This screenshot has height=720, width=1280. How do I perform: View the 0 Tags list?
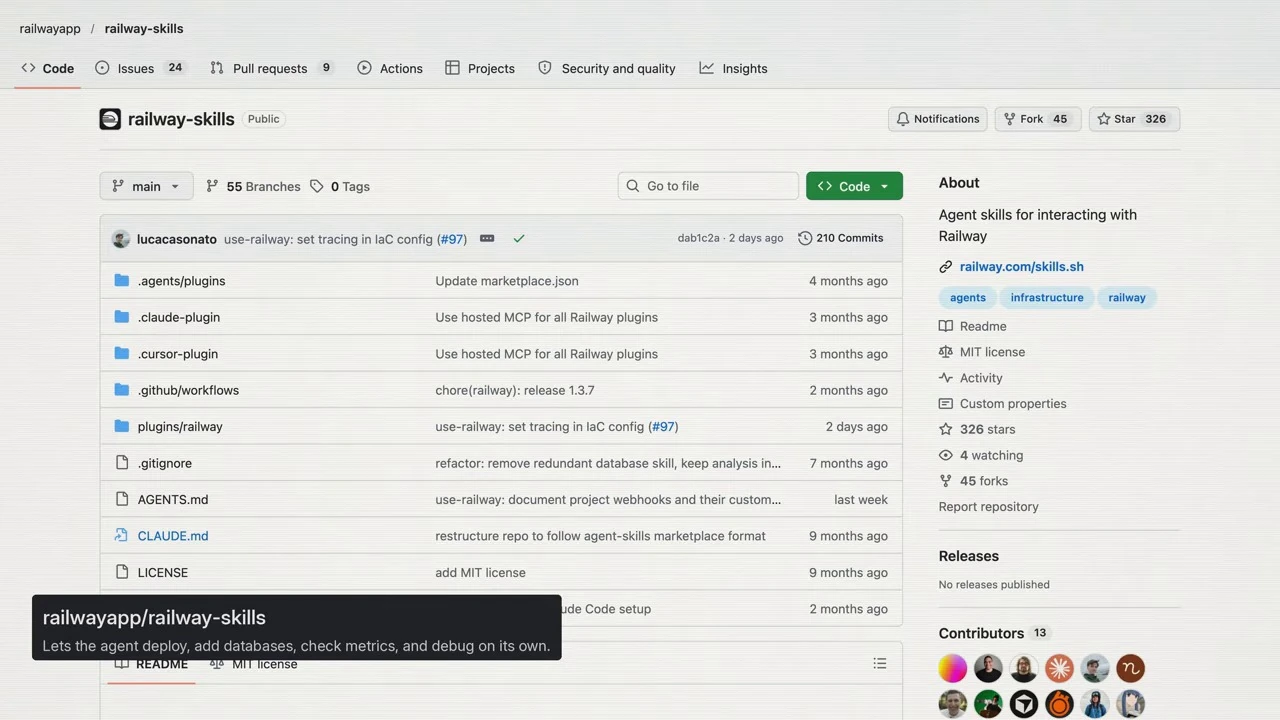pyautogui.click(x=340, y=186)
